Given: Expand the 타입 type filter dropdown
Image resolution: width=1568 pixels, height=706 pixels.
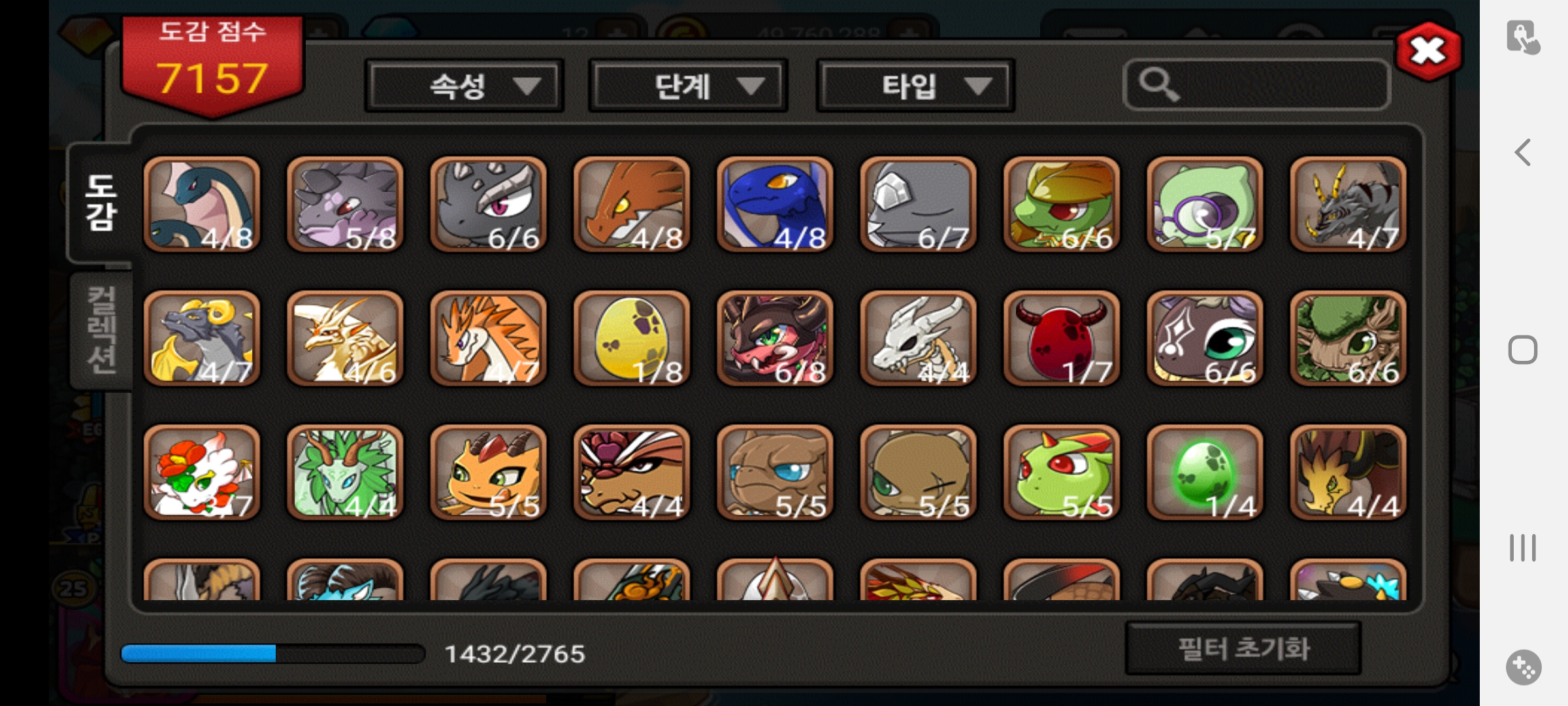Looking at the screenshot, I should click(x=915, y=86).
